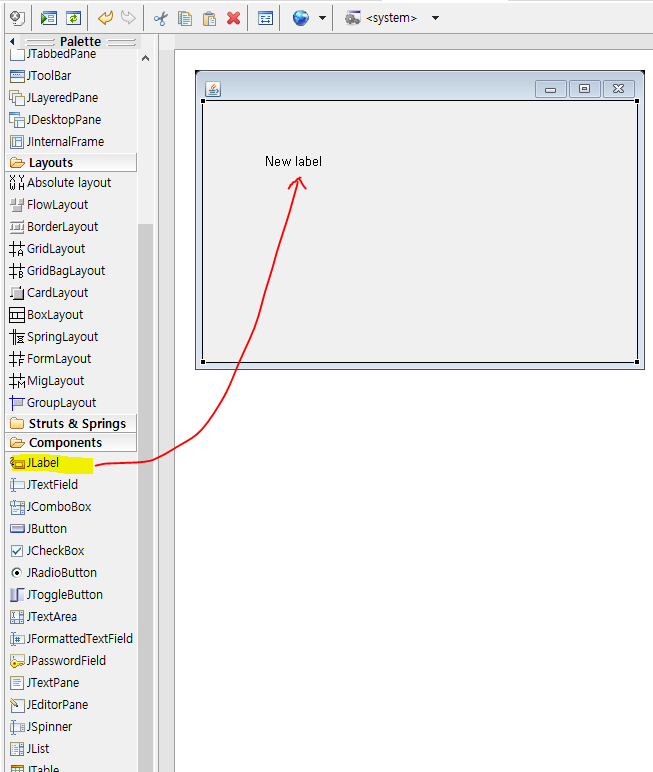Select JList component in palette
Screen dimensions: 653x772
[x=30, y=749]
